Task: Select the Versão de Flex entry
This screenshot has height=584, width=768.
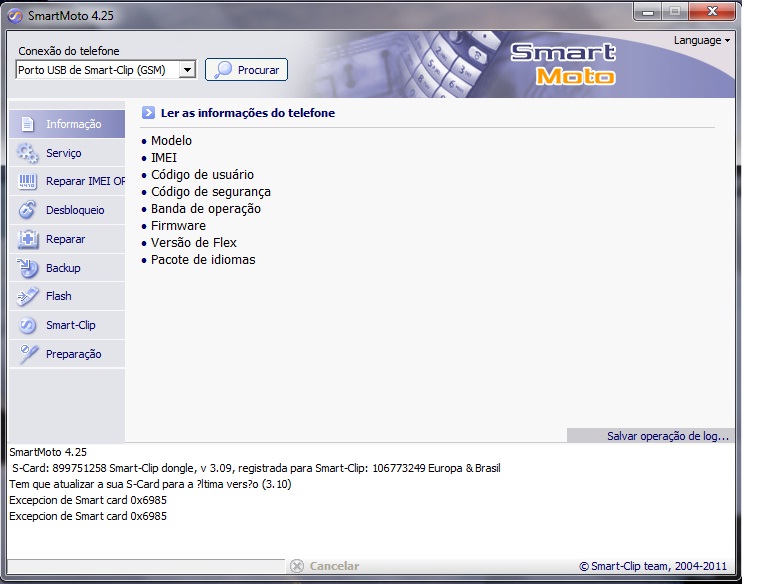Action: click(x=193, y=243)
